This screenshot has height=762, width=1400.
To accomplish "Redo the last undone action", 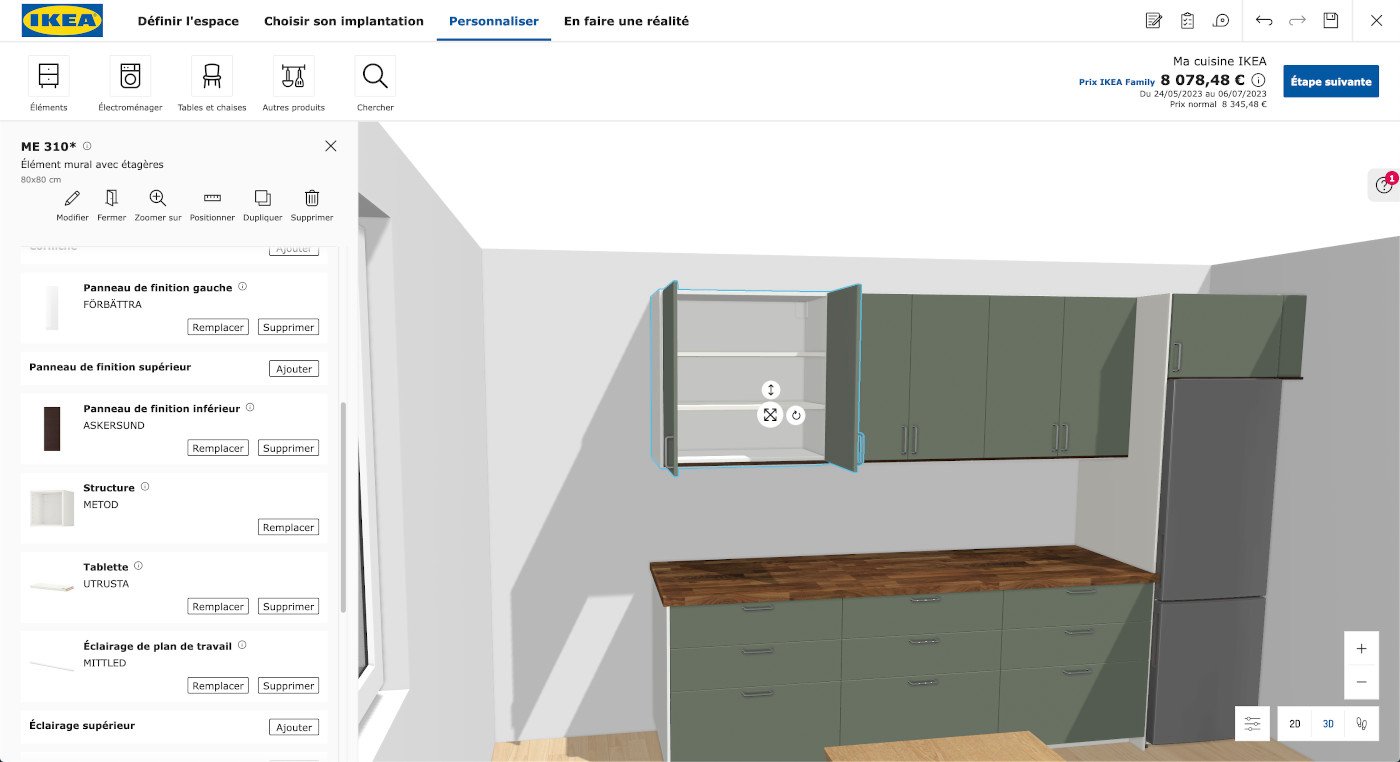I will pos(1297,21).
